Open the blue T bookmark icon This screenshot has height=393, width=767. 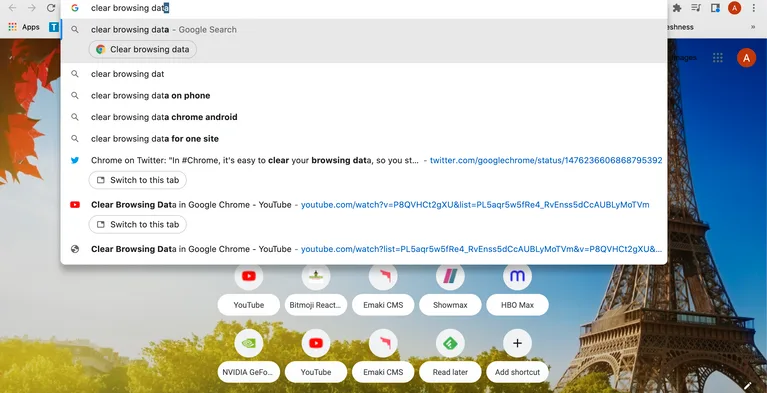(x=54, y=27)
